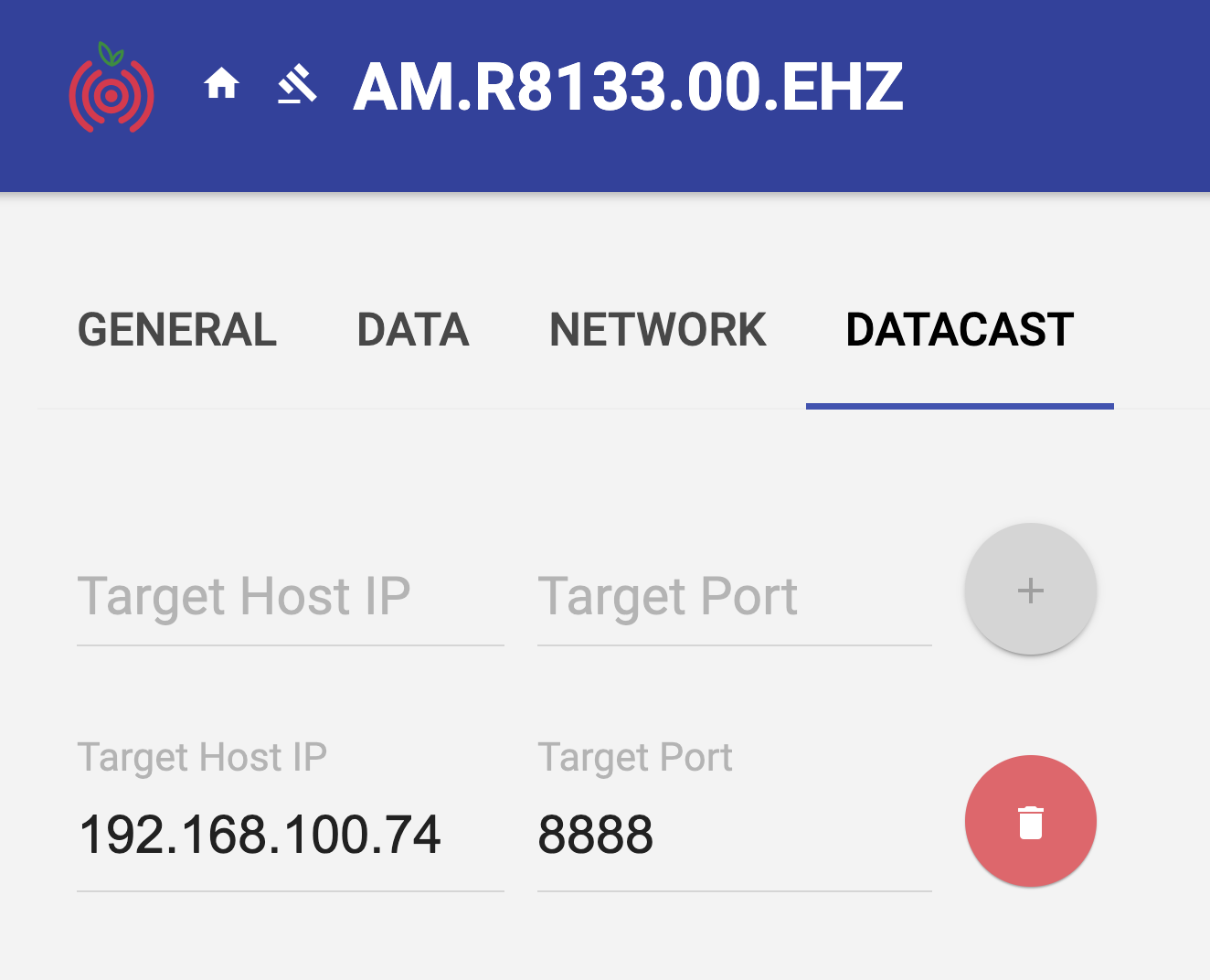Click the small Target Host IP label above 192.168.100.74
1210x980 pixels.
[202, 758]
